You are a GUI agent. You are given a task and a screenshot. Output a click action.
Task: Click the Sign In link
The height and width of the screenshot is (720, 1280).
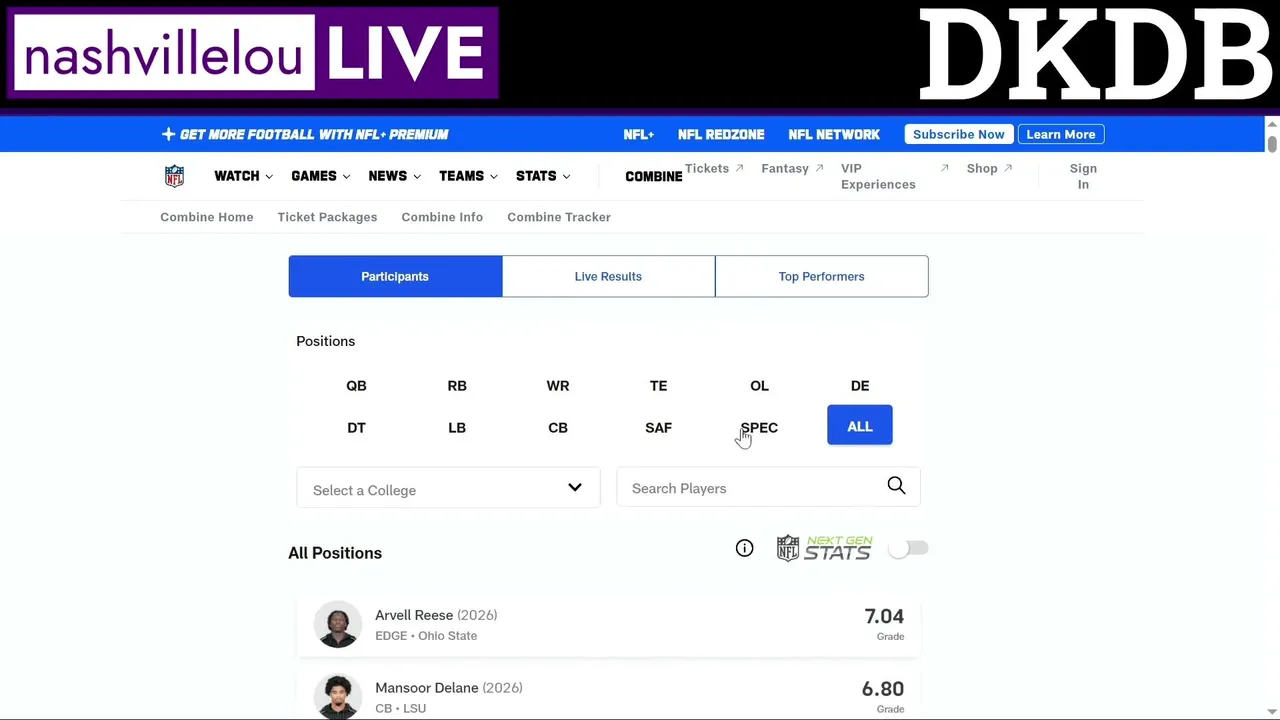pyautogui.click(x=1083, y=176)
